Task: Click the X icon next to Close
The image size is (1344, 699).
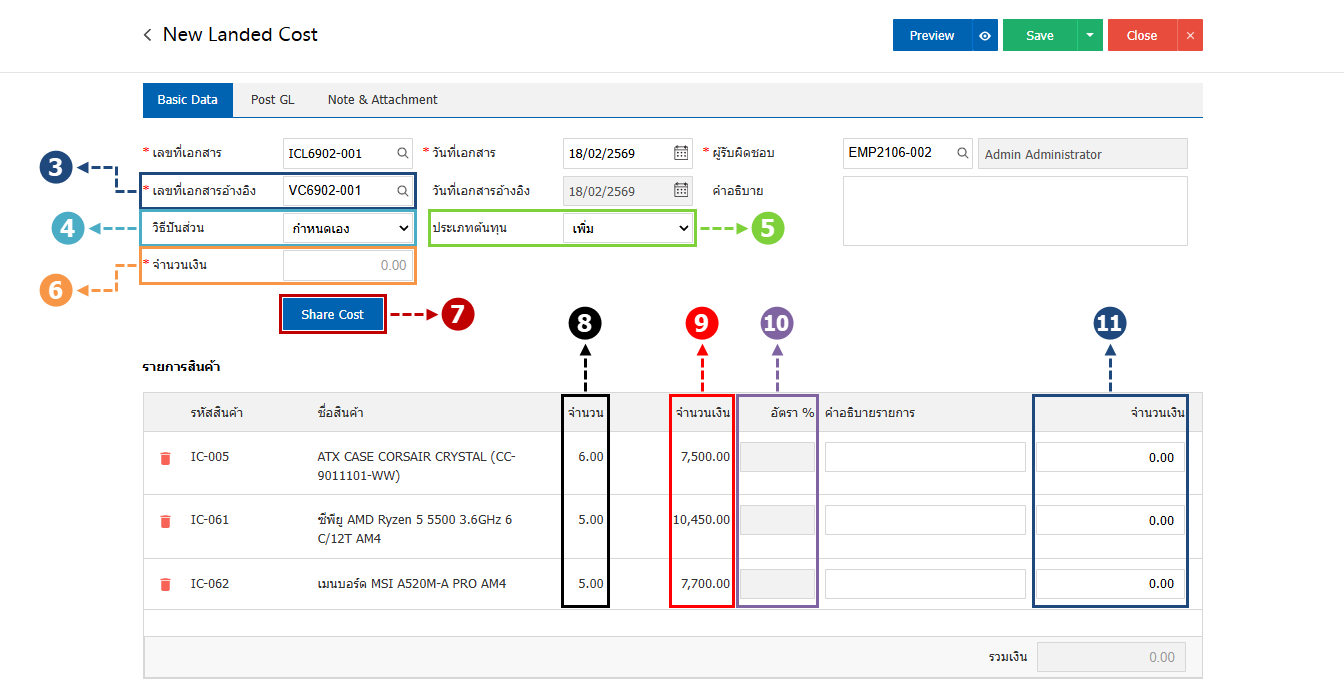Action: point(1190,36)
